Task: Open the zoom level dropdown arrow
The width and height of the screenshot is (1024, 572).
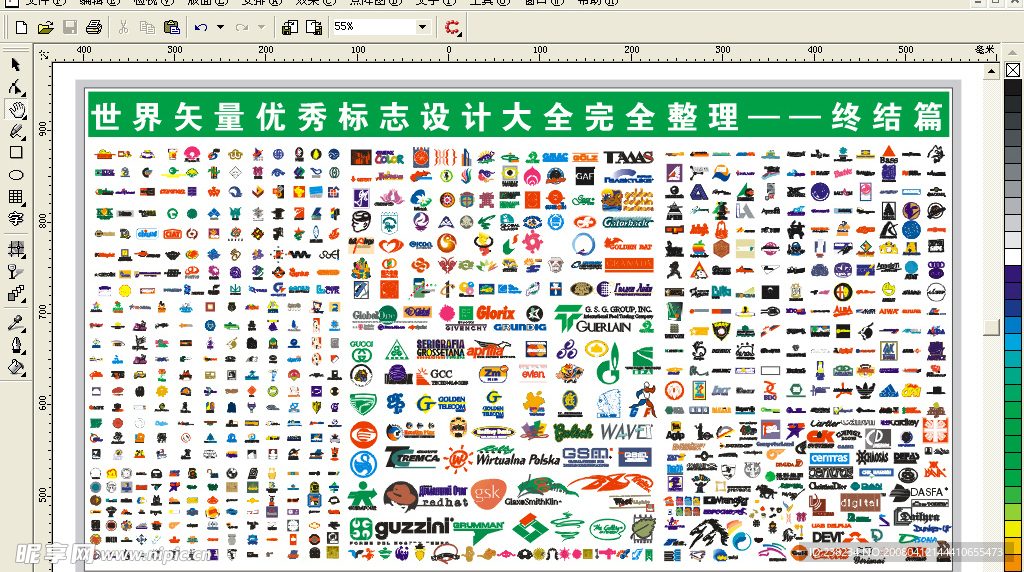Action: point(423,27)
